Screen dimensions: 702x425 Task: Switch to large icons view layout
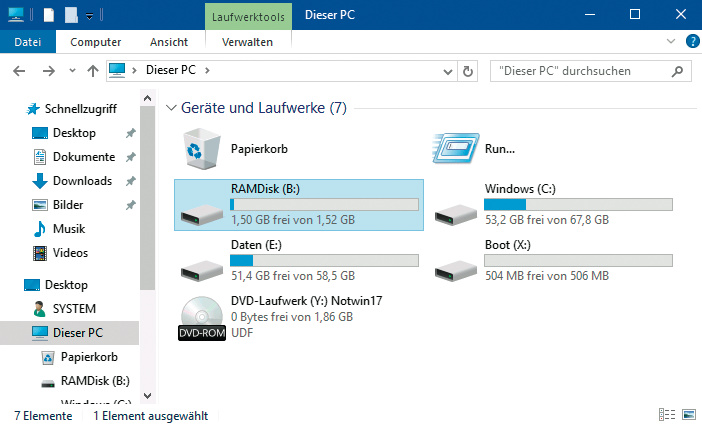coord(689,415)
